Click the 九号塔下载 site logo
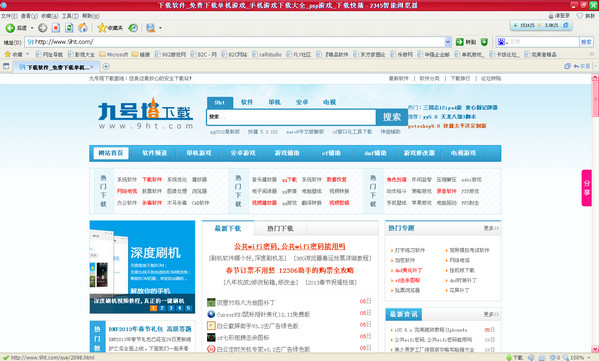The height and width of the screenshot is (361, 599). [145, 114]
